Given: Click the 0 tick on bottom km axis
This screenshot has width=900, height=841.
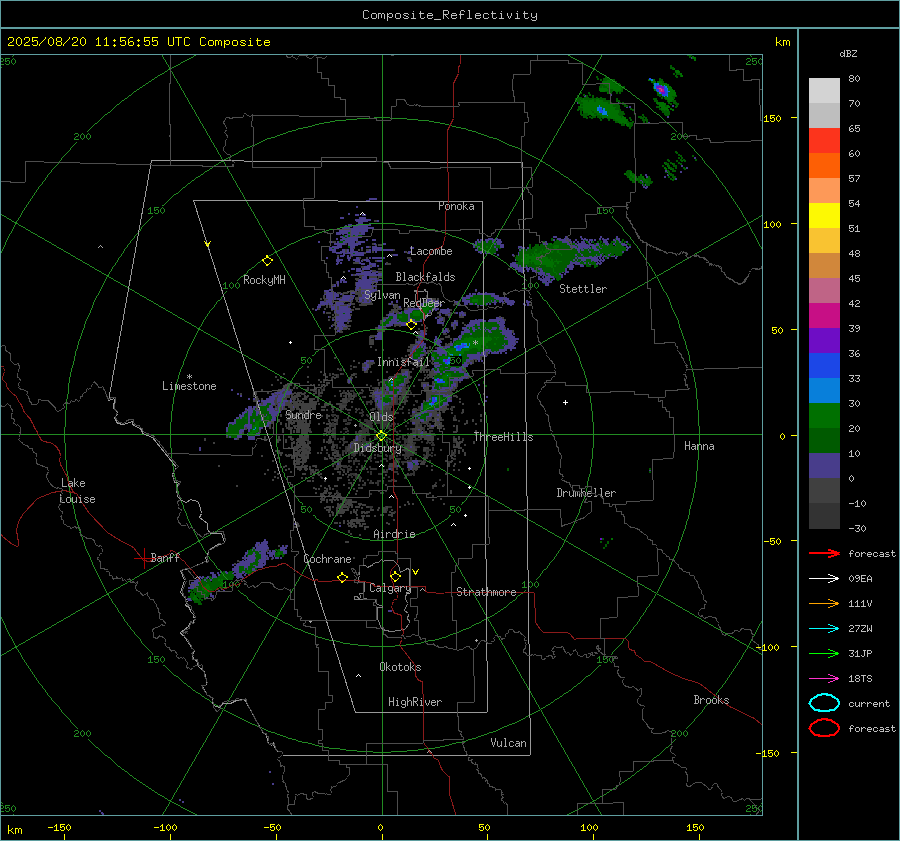Looking at the screenshot, I should point(380,827).
